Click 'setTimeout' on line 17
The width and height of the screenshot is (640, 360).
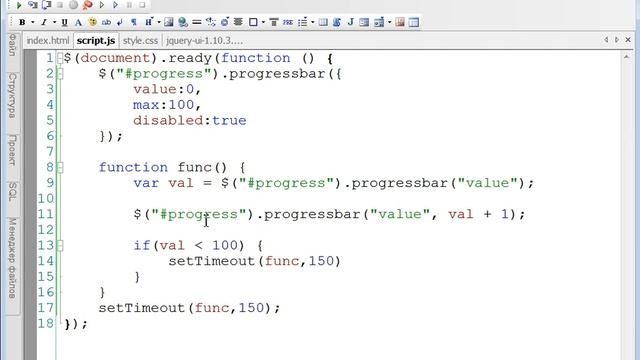pyautogui.click(x=142, y=308)
